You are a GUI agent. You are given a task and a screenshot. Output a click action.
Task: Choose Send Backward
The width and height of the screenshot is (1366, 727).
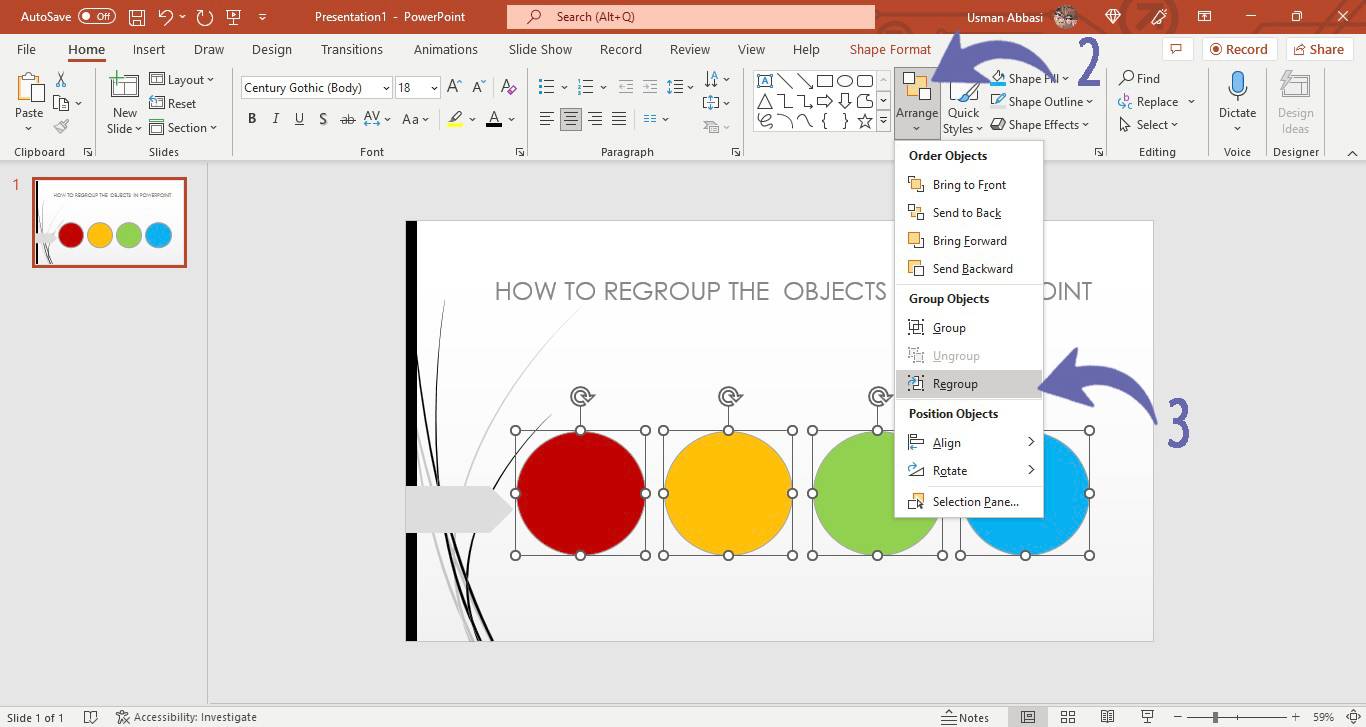[x=969, y=269]
